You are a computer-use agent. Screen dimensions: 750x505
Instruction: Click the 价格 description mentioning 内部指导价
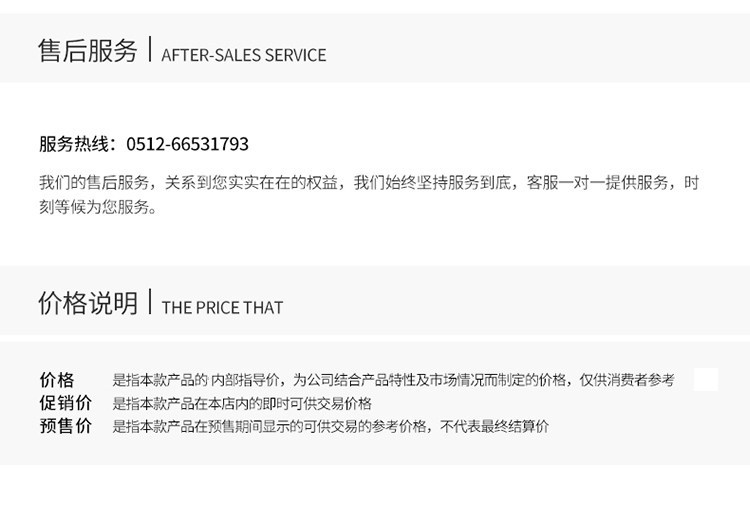pos(393,380)
